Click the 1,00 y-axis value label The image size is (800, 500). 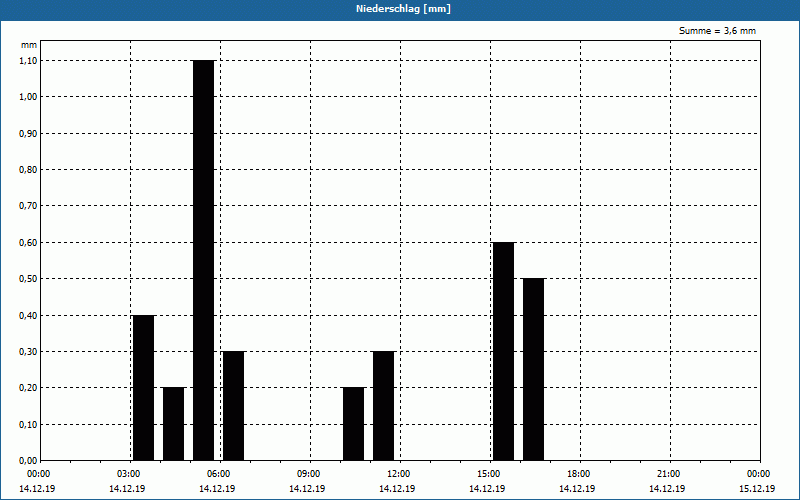[x=28, y=97]
